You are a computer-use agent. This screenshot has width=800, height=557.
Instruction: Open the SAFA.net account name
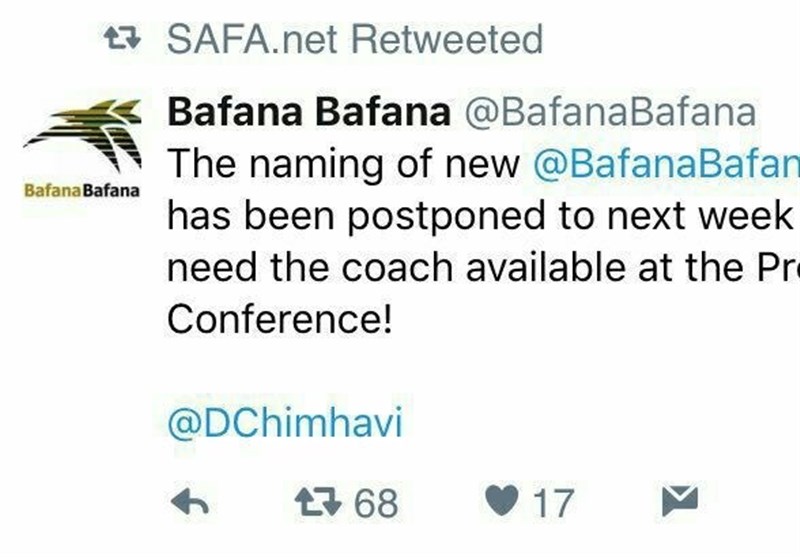click(x=254, y=40)
